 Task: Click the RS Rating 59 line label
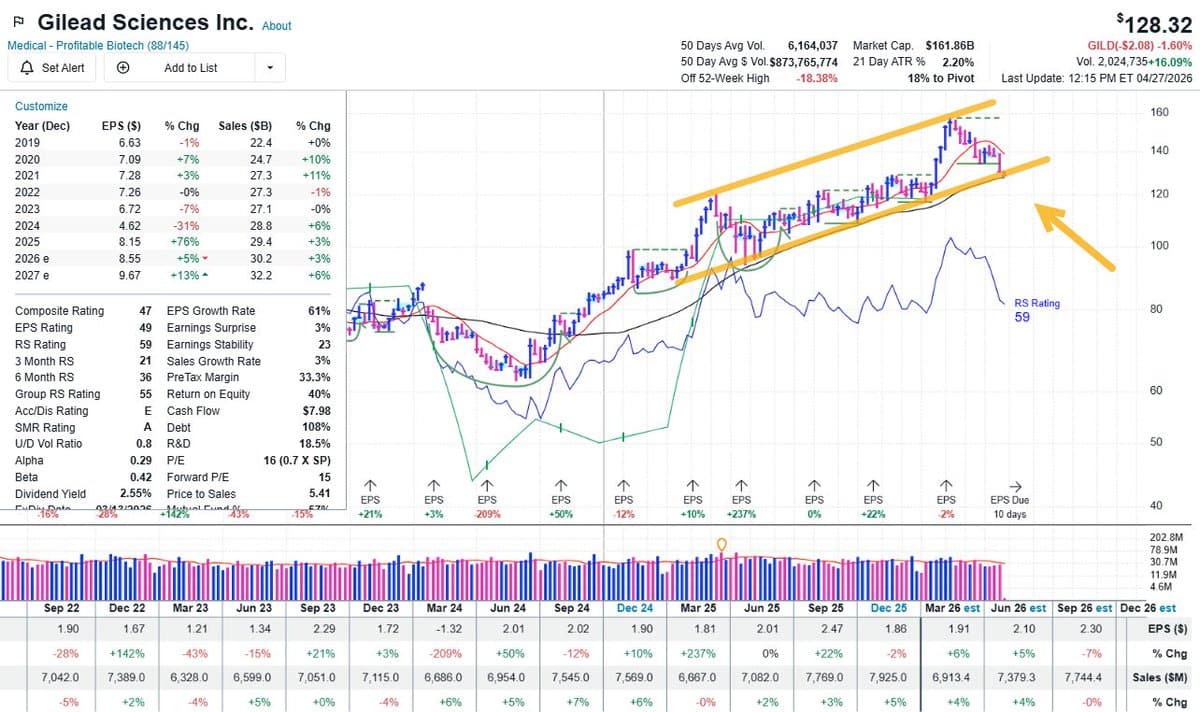click(x=1037, y=310)
